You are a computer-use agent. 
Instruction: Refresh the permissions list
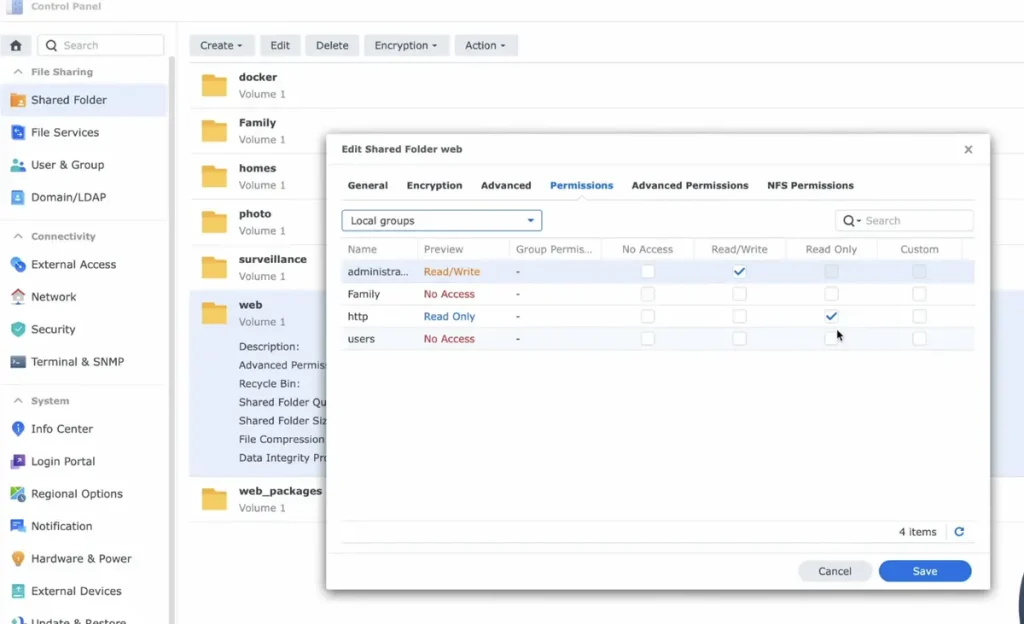959,532
